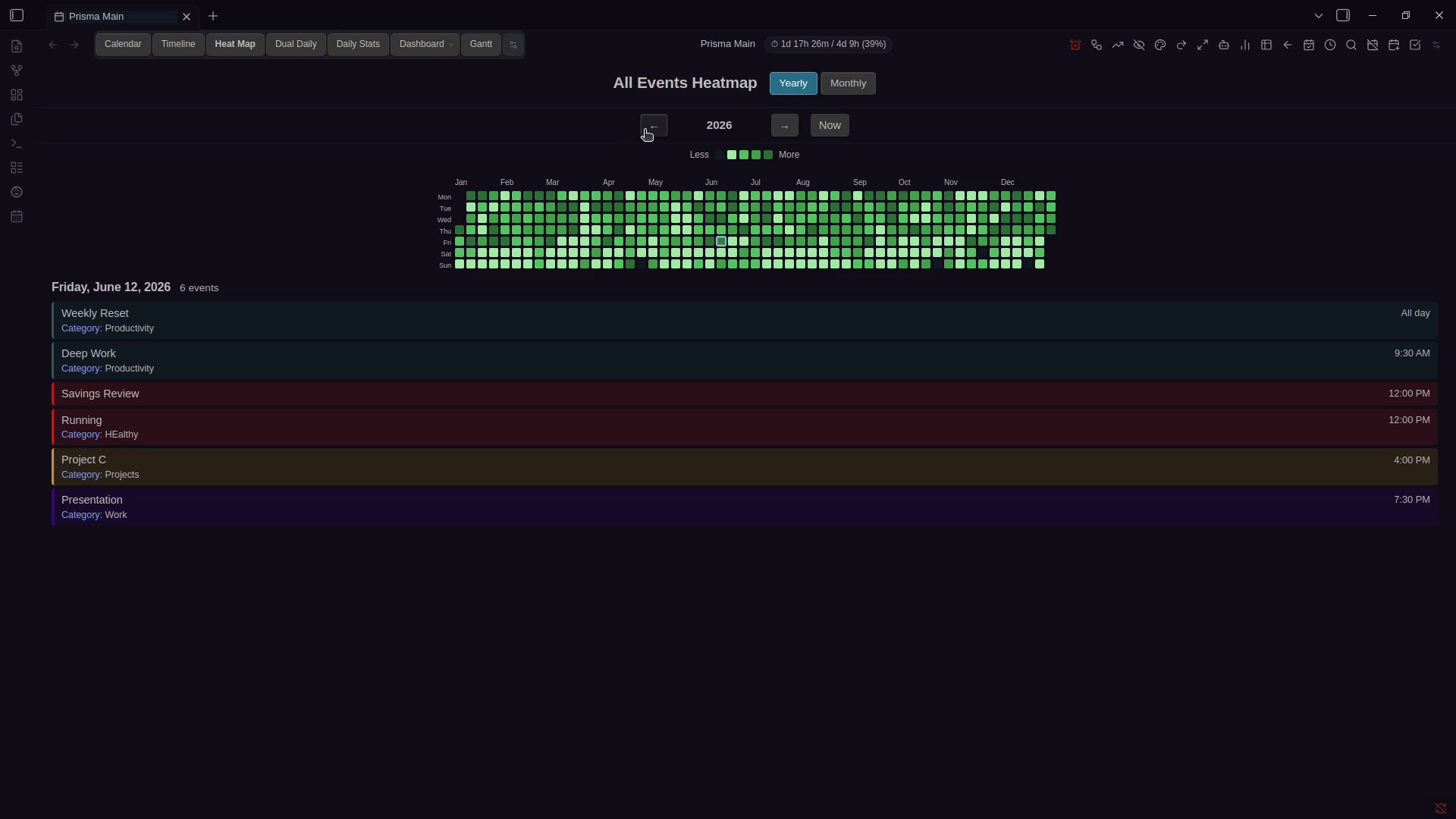1456x819 pixels.
Task: Open tab list chevron in title bar
Action: 1318,16
